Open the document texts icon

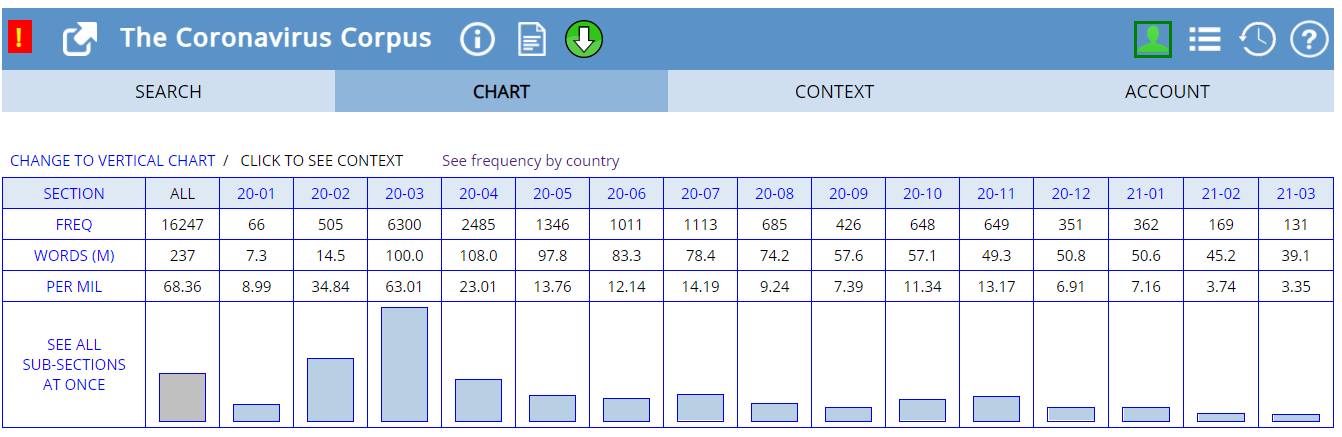[532, 40]
